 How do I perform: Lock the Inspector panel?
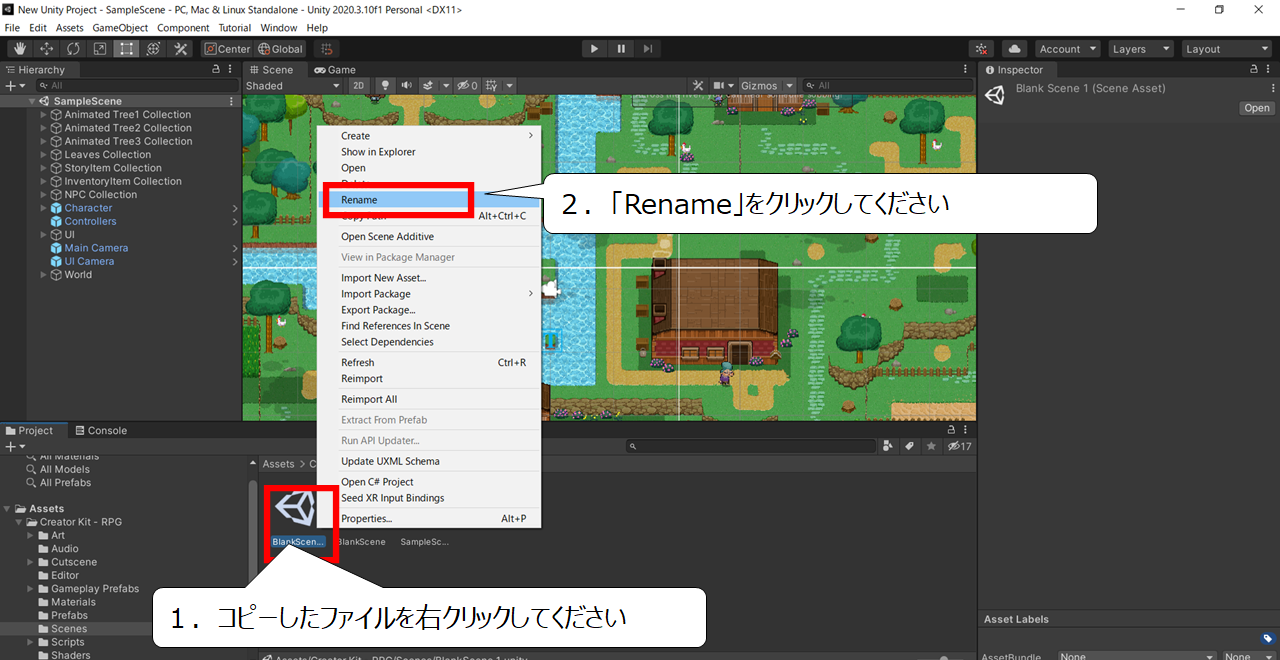point(1254,70)
